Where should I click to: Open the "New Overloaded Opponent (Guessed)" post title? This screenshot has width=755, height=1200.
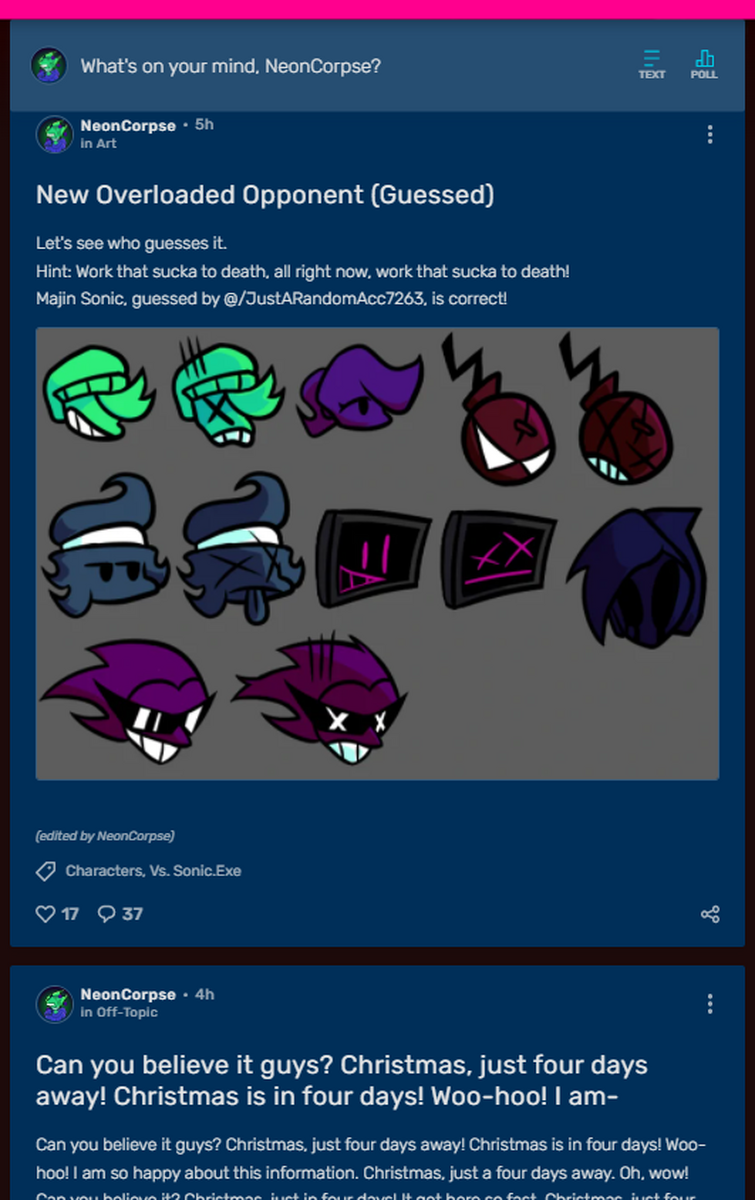(x=265, y=195)
